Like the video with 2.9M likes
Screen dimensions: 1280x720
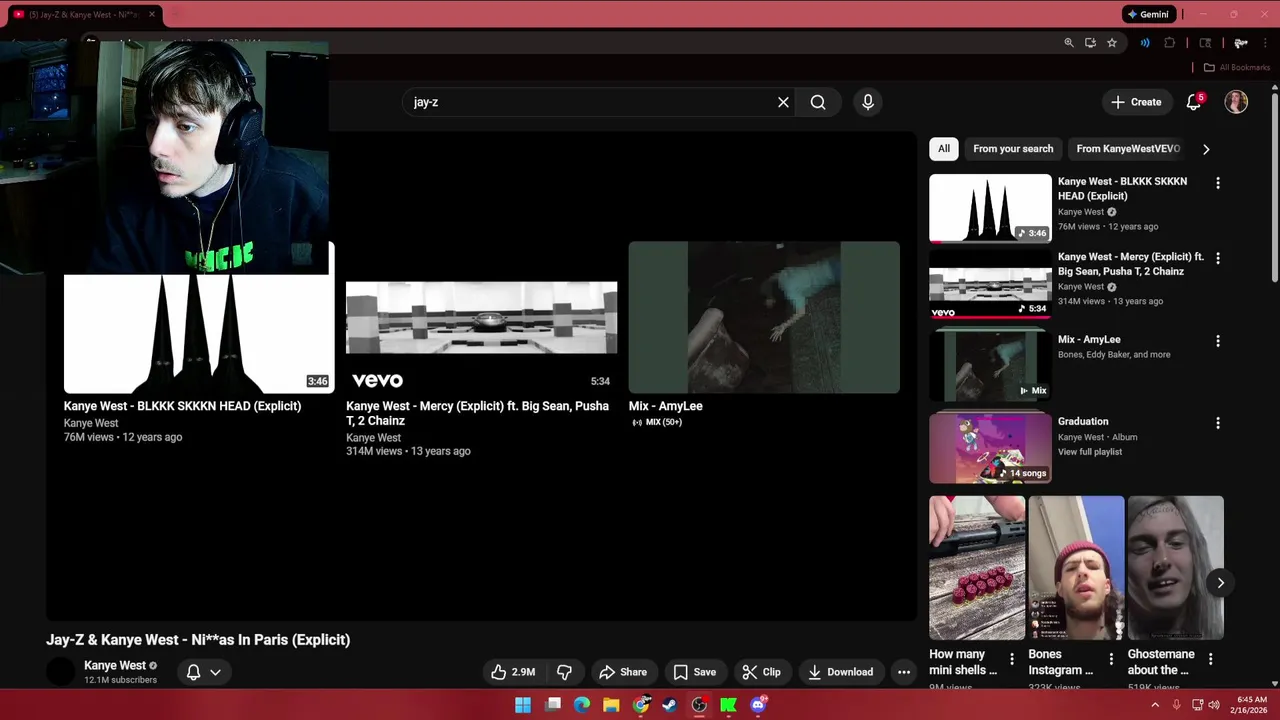[513, 672]
